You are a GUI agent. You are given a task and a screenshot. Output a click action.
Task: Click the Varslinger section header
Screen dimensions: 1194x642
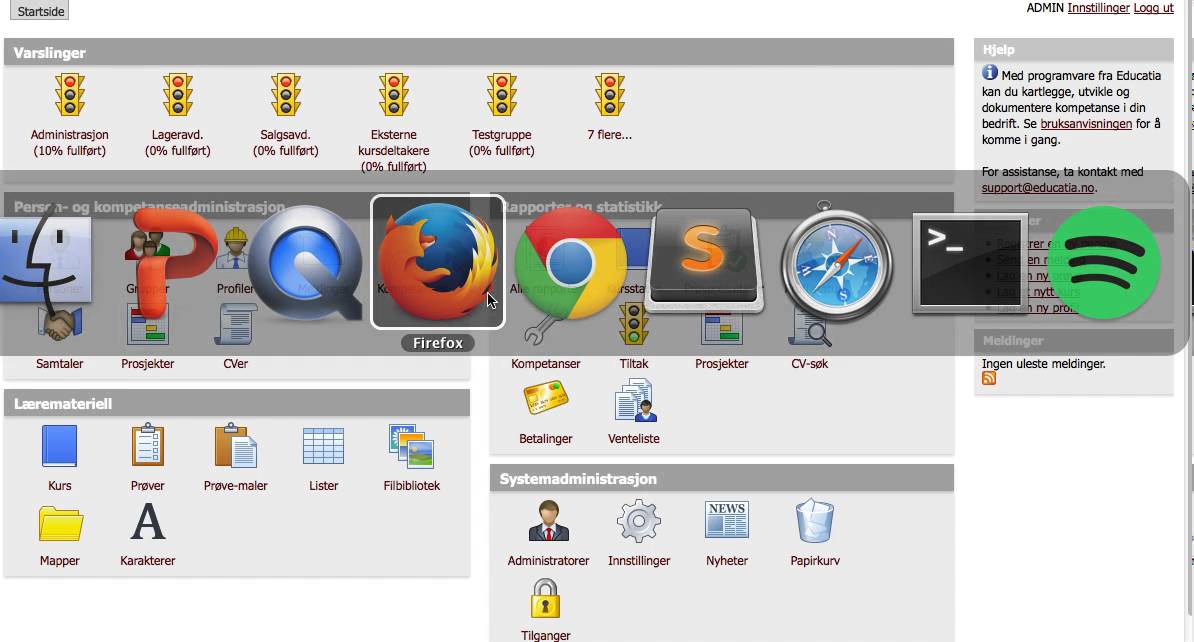pos(479,52)
